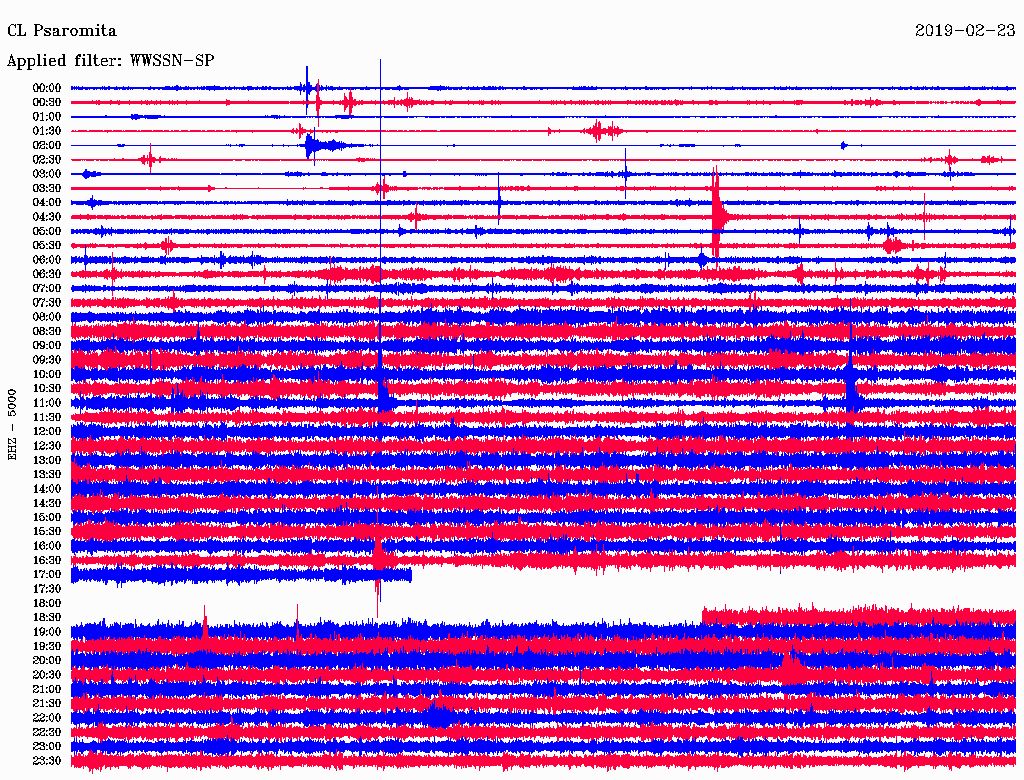
Task: Select the 01:30 time row label
Action: click(47, 131)
